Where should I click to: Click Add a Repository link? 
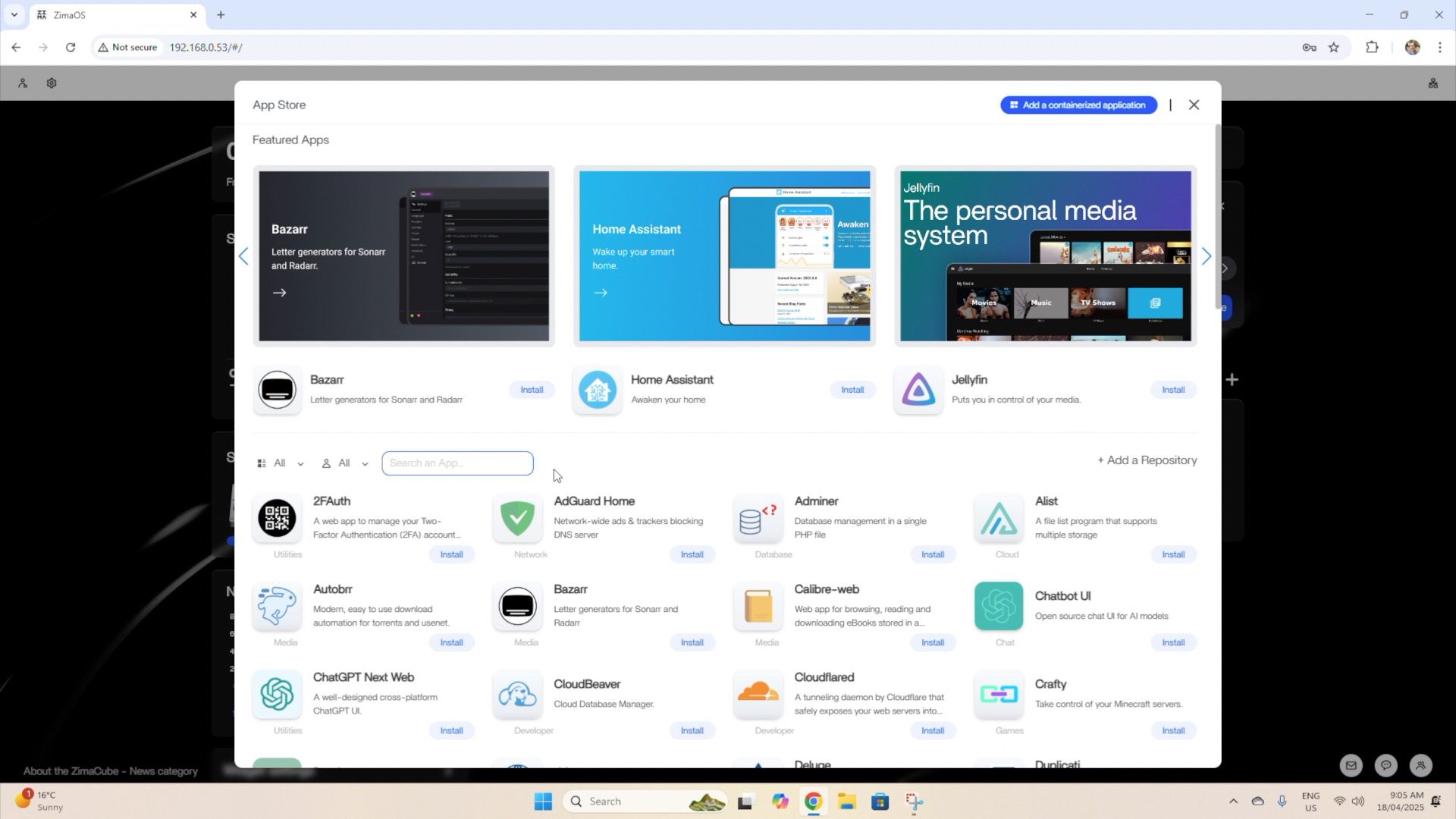tap(1147, 460)
